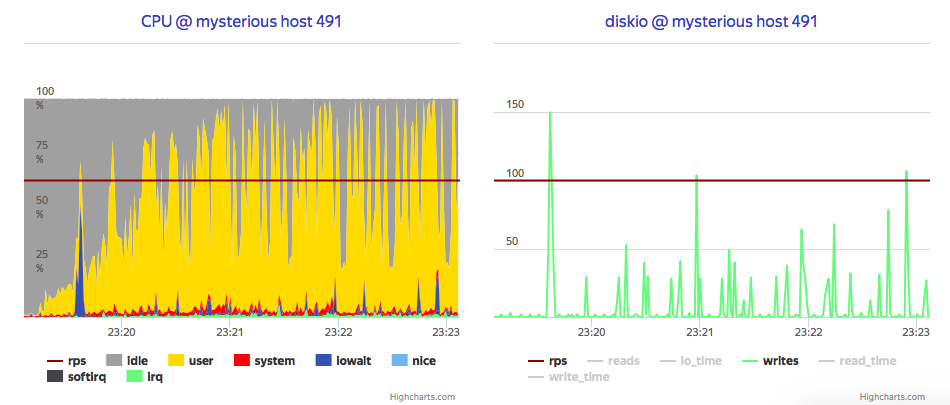Click 23:22 axis label on diskio chart
950x405 pixels.
click(x=808, y=332)
